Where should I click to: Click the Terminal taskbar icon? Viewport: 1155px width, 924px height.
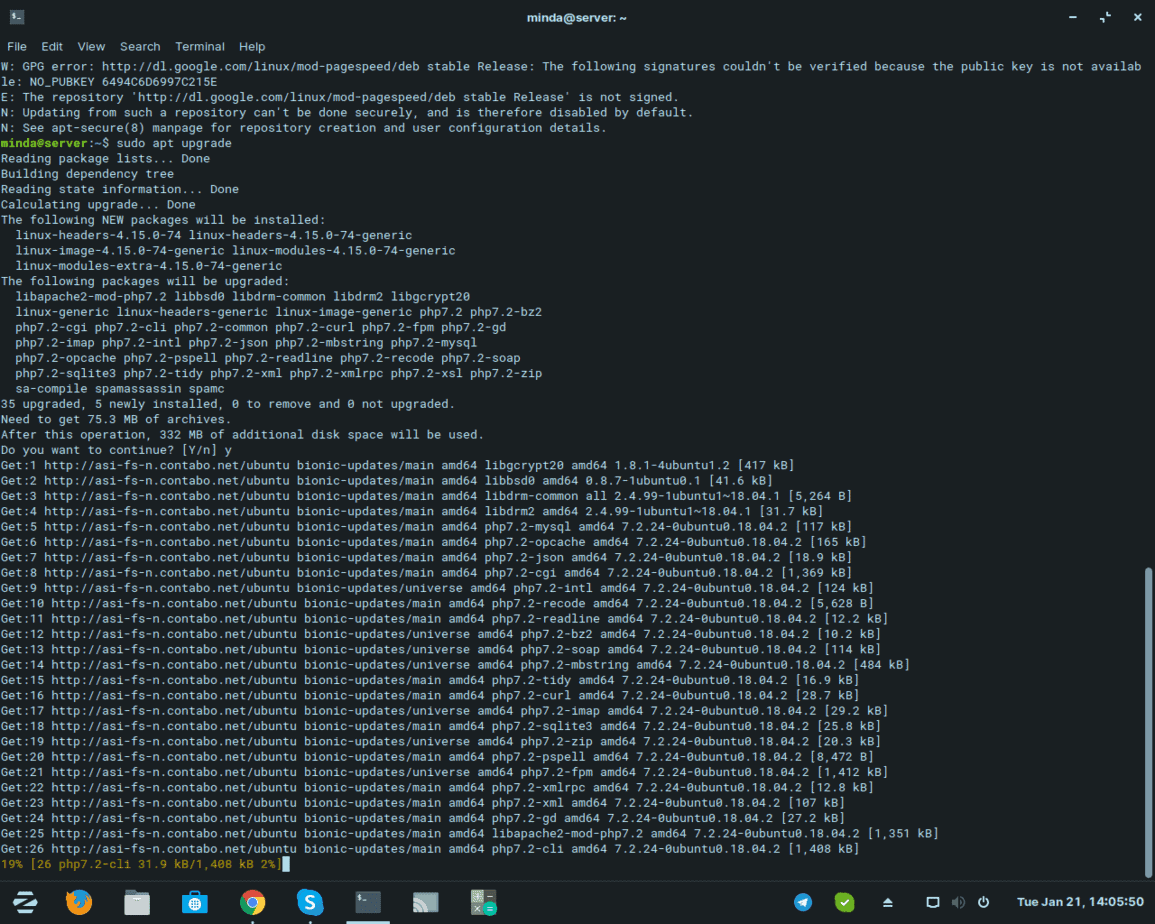click(x=368, y=902)
